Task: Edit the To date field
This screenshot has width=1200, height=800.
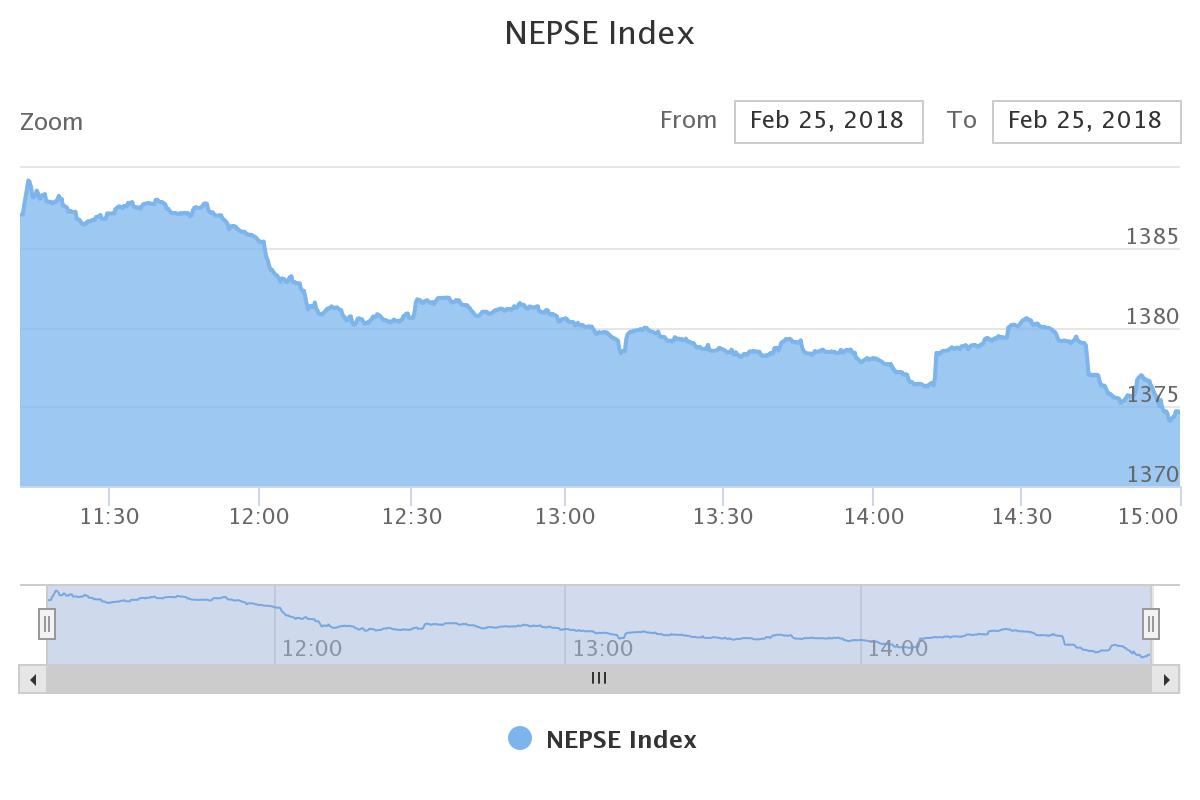Action: point(1086,121)
